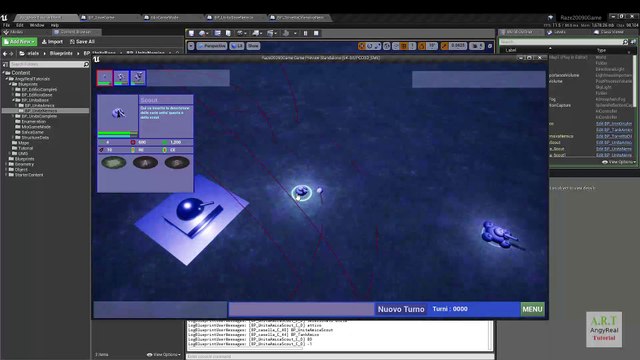Screen dimensions: 640x360
Task: Toggle the sources panel icon left of search
Action: pos(5,64)
